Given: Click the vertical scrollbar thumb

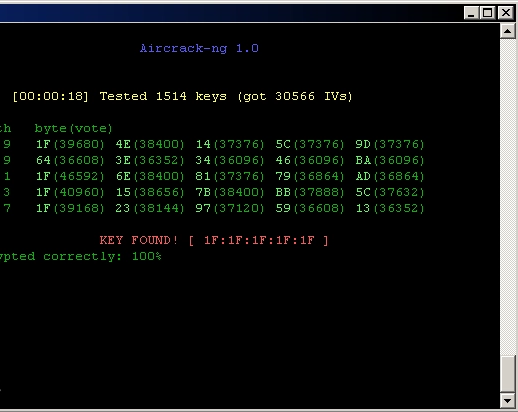Looking at the screenshot, I should point(508,374).
